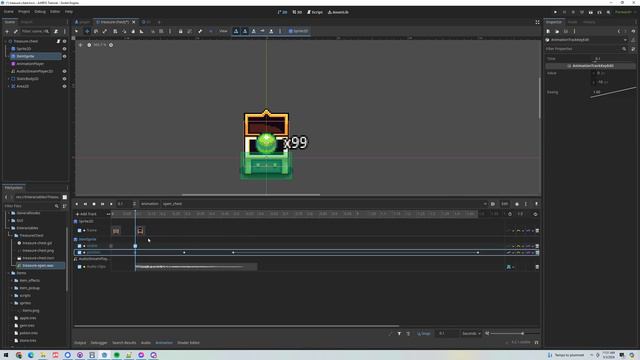Open the Debug menu

(x=40, y=12)
